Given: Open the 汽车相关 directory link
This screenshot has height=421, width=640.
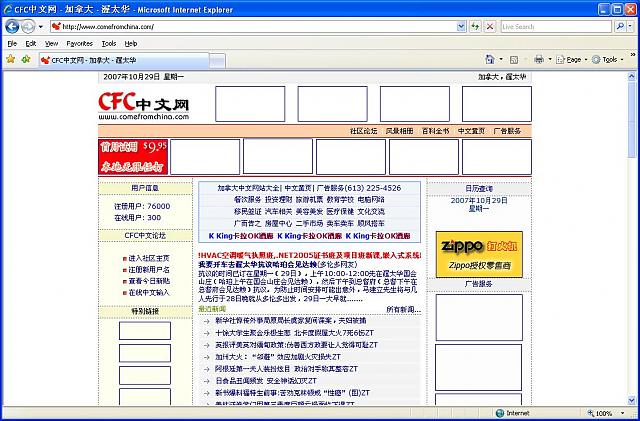Looking at the screenshot, I should coord(278,212).
